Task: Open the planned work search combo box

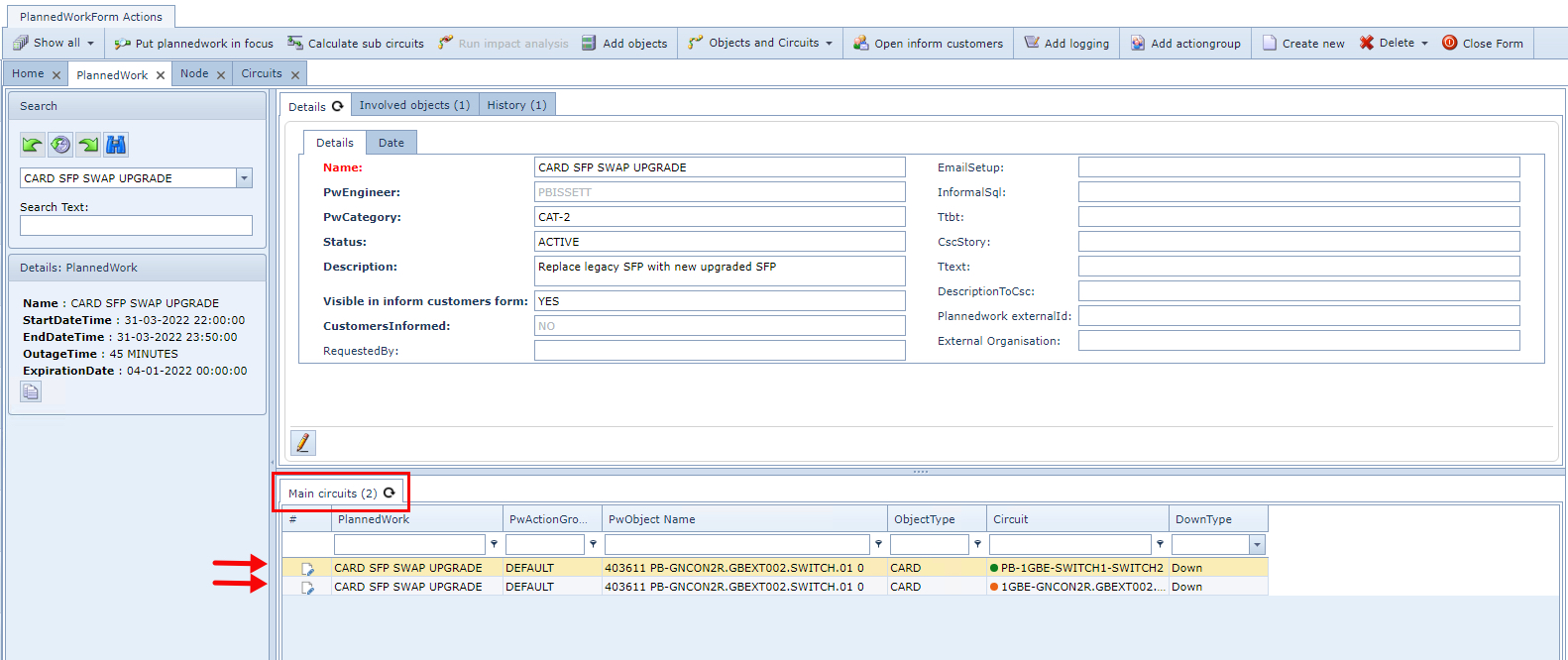Action: (x=244, y=178)
